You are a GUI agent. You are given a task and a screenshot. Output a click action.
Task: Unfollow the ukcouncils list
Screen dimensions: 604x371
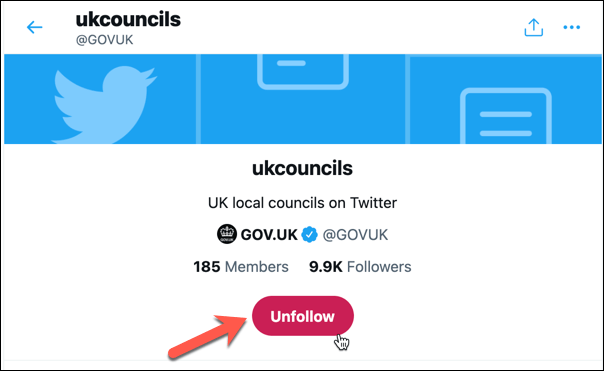[303, 316]
